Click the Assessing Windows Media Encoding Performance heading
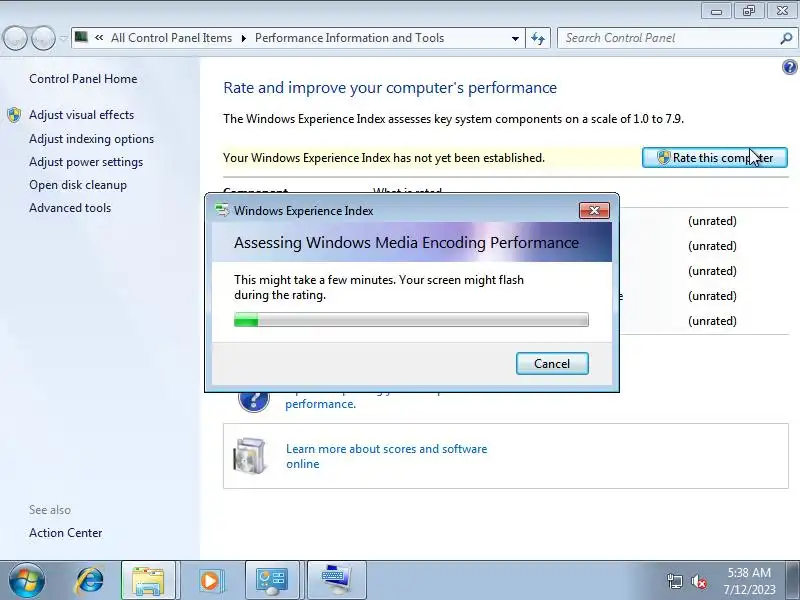 click(x=406, y=242)
